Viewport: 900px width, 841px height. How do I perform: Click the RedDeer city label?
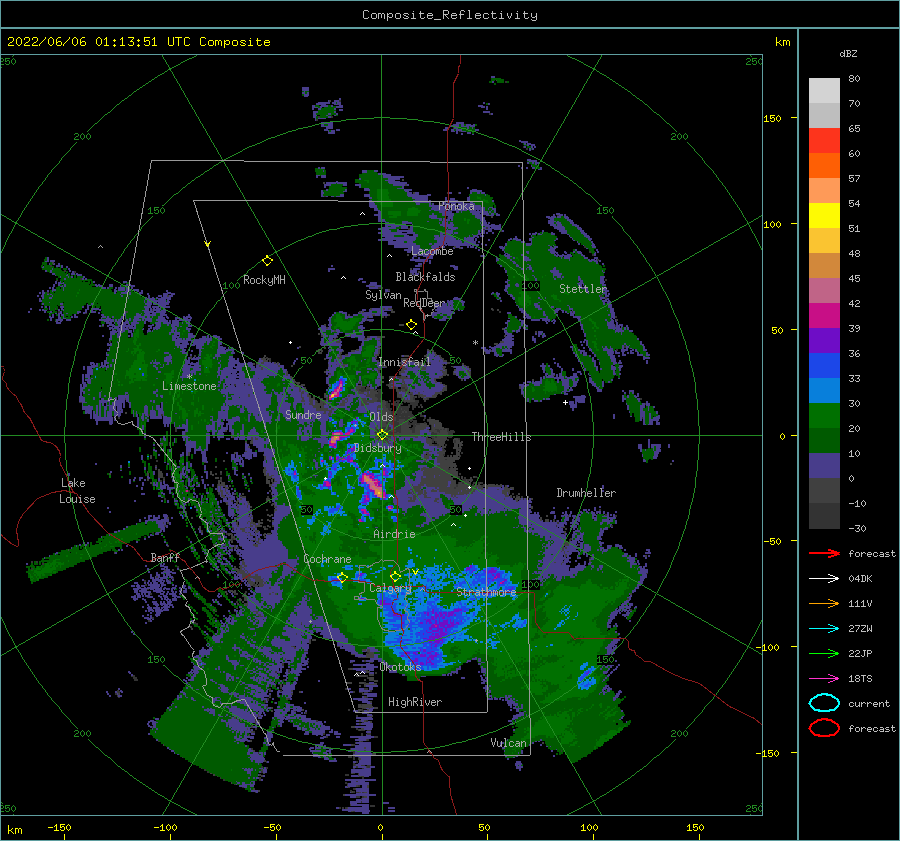point(424,303)
